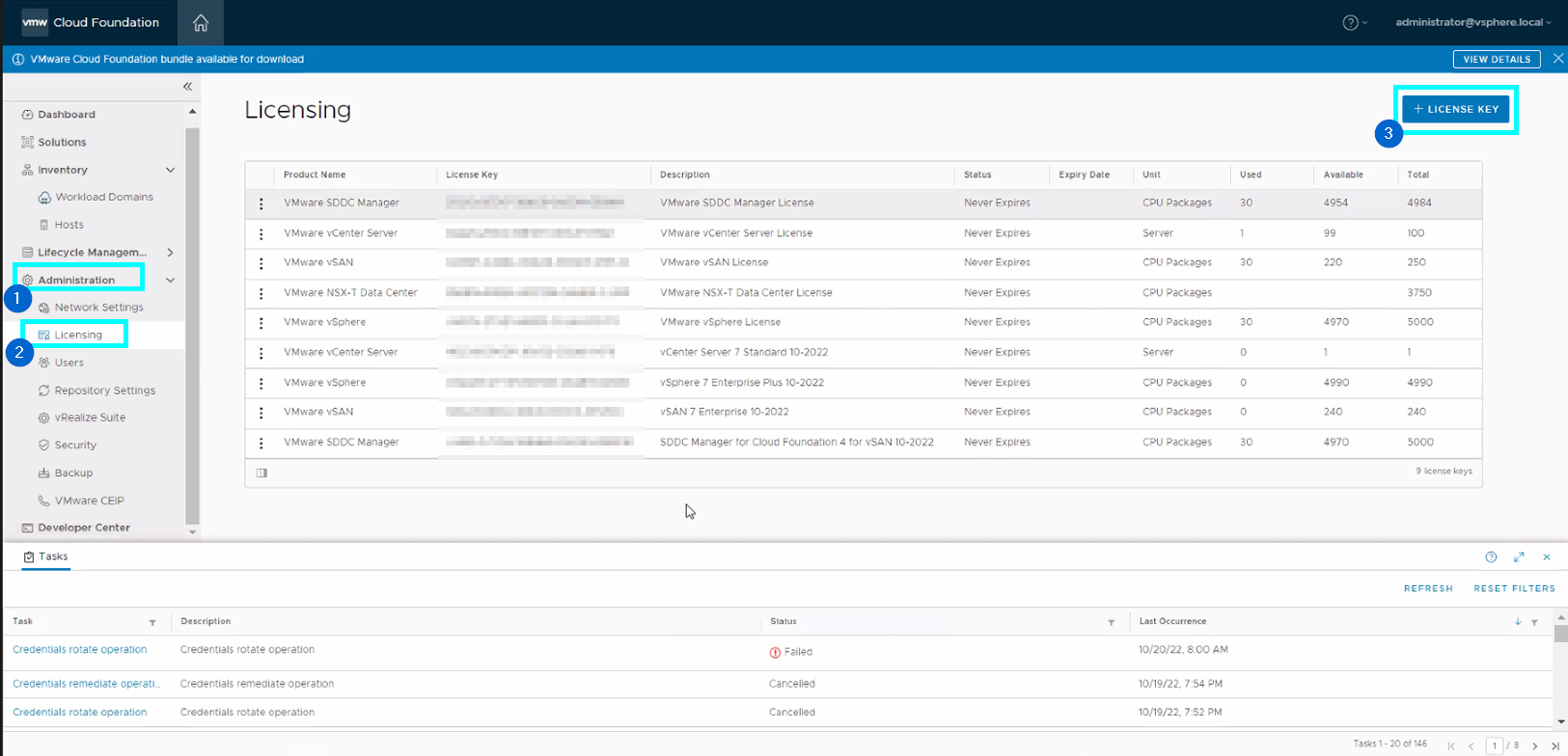Sort by License Key column header
The width and height of the screenshot is (1568, 756).
click(472, 175)
